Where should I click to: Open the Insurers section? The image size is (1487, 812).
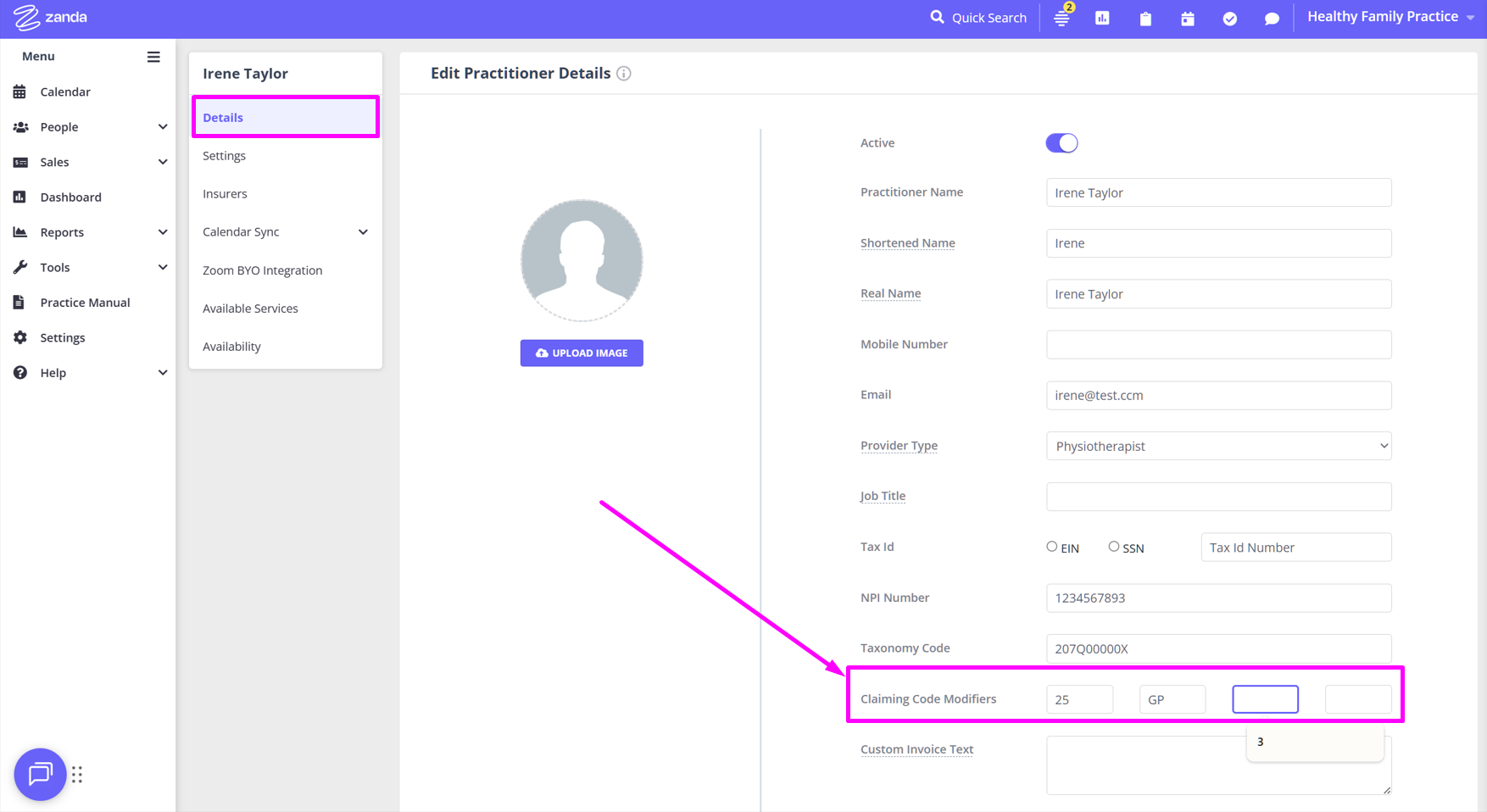coord(225,194)
